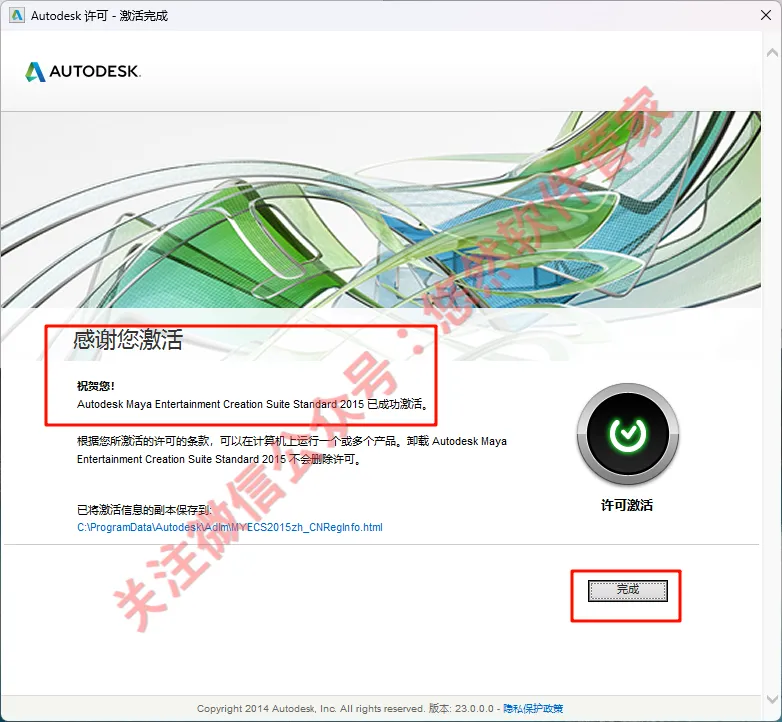Open the 隐私保护政策 privacy policy link

533,708
